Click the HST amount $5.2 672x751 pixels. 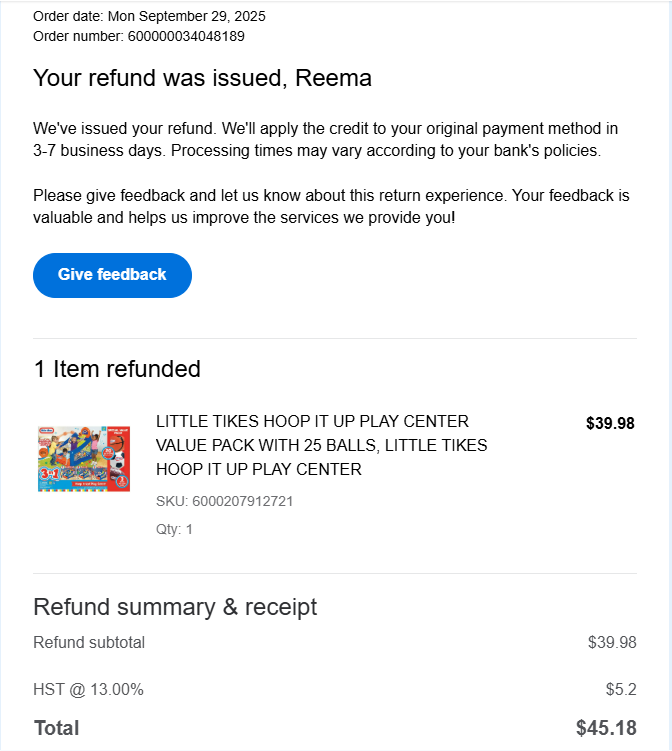[x=621, y=689]
